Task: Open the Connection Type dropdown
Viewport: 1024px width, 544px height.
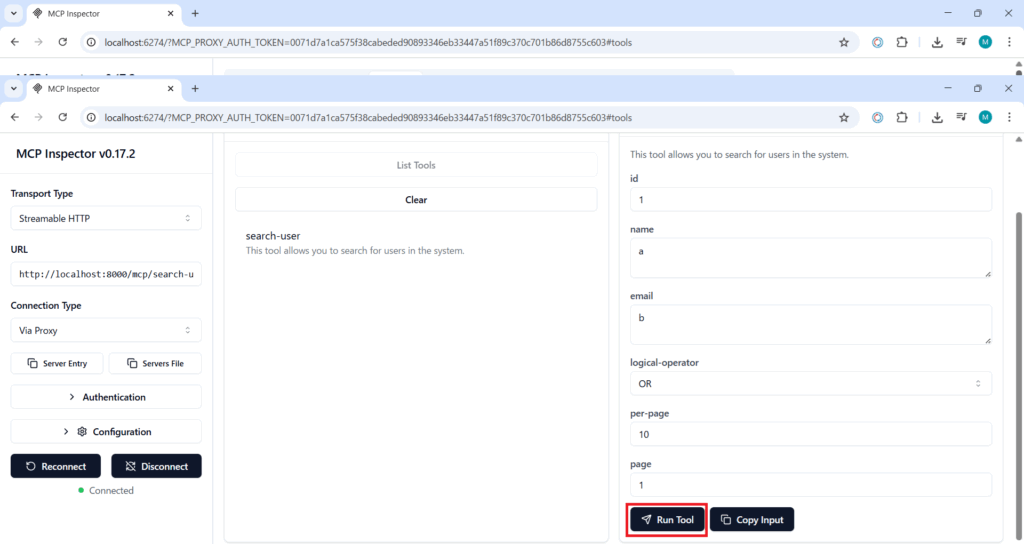Action: click(x=105, y=330)
